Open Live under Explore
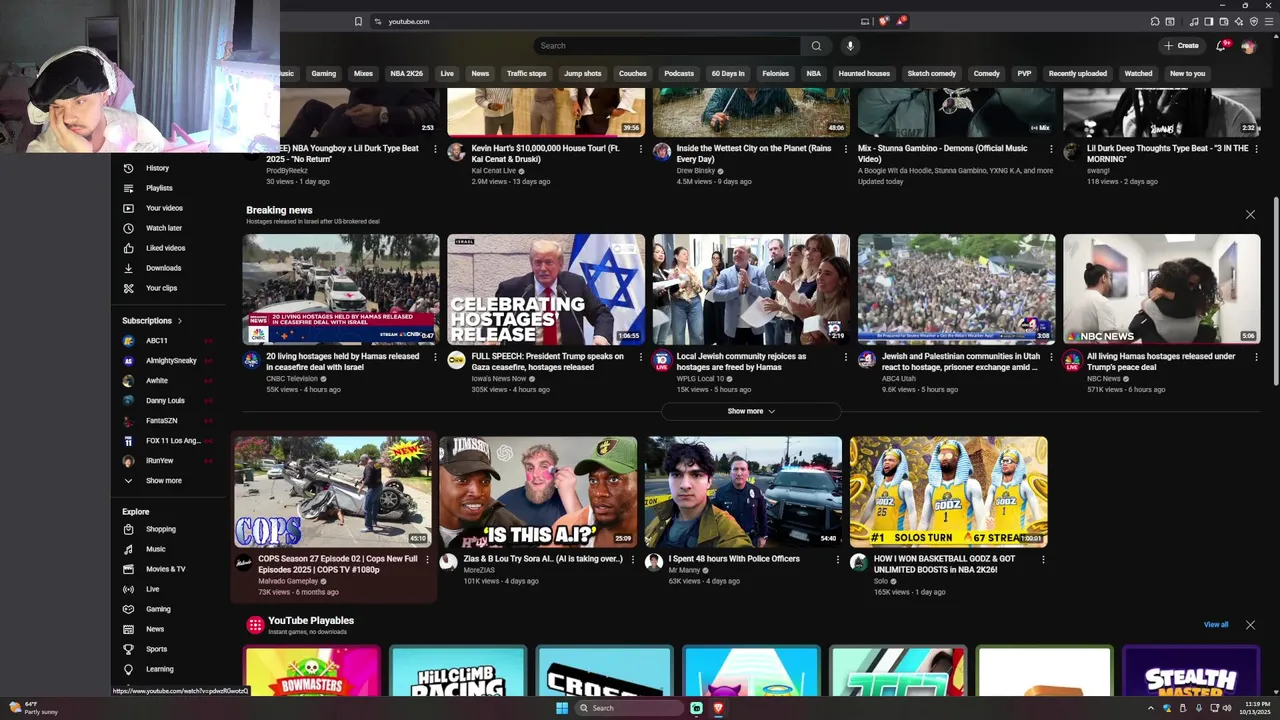This screenshot has height=720, width=1280. tap(168, 589)
